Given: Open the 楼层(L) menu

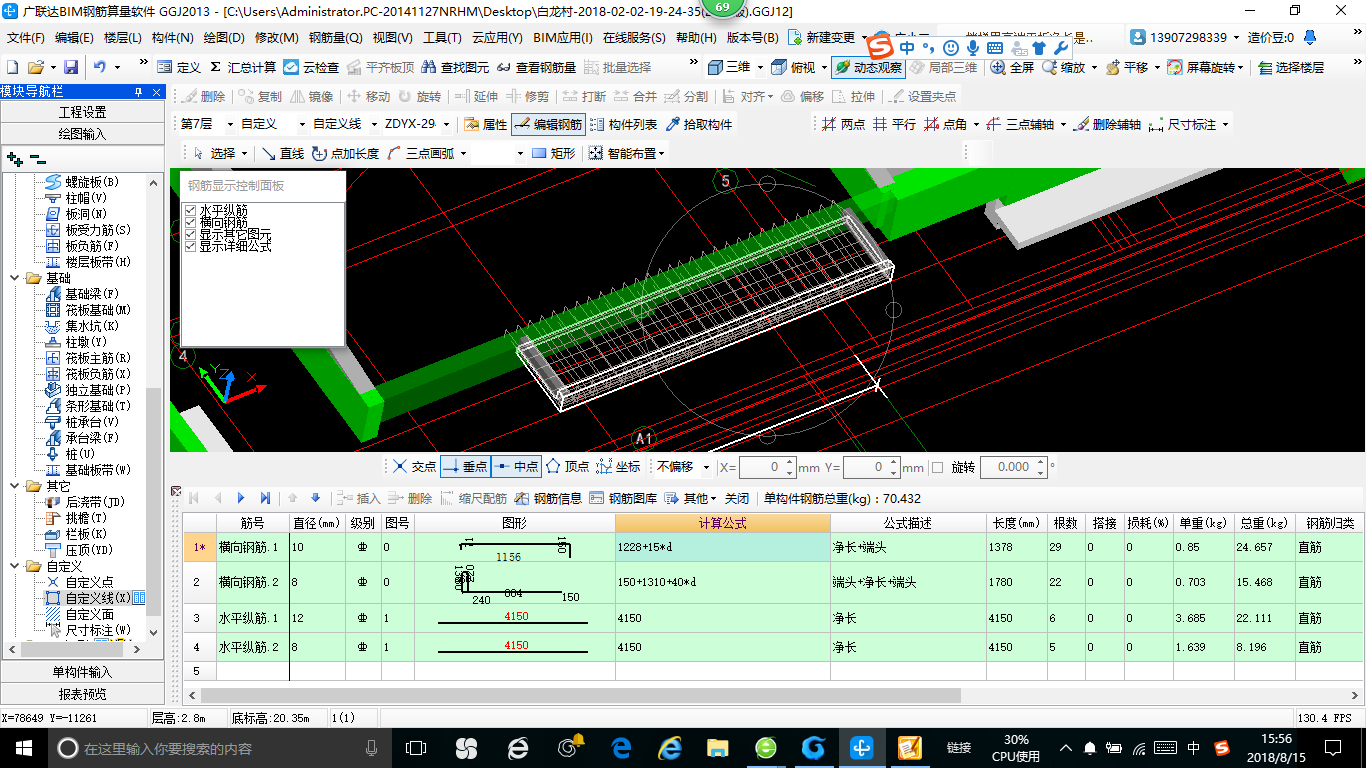Looking at the screenshot, I should pos(123,38).
